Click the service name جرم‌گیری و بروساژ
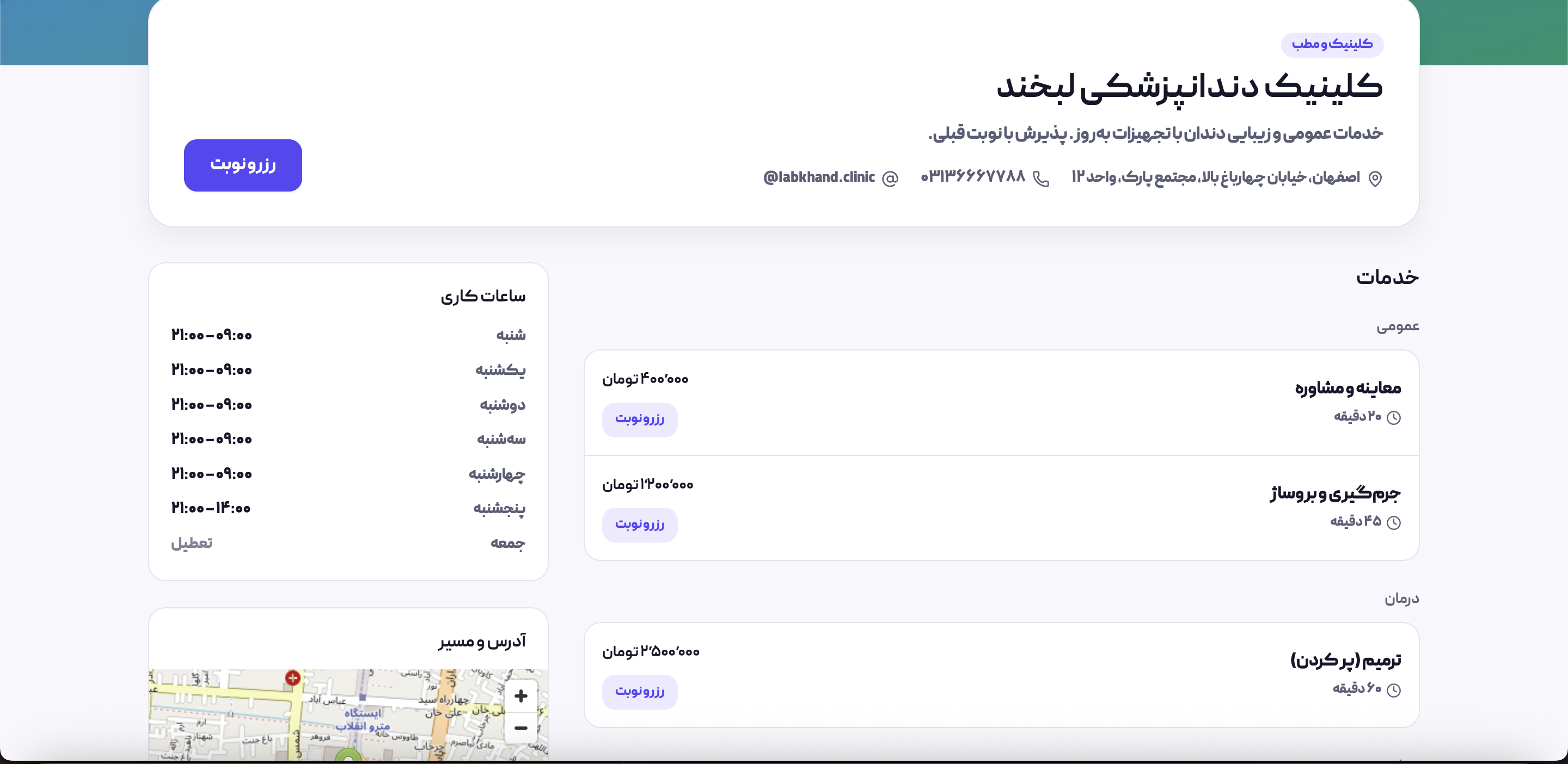This screenshot has width=1568, height=764. (1336, 494)
